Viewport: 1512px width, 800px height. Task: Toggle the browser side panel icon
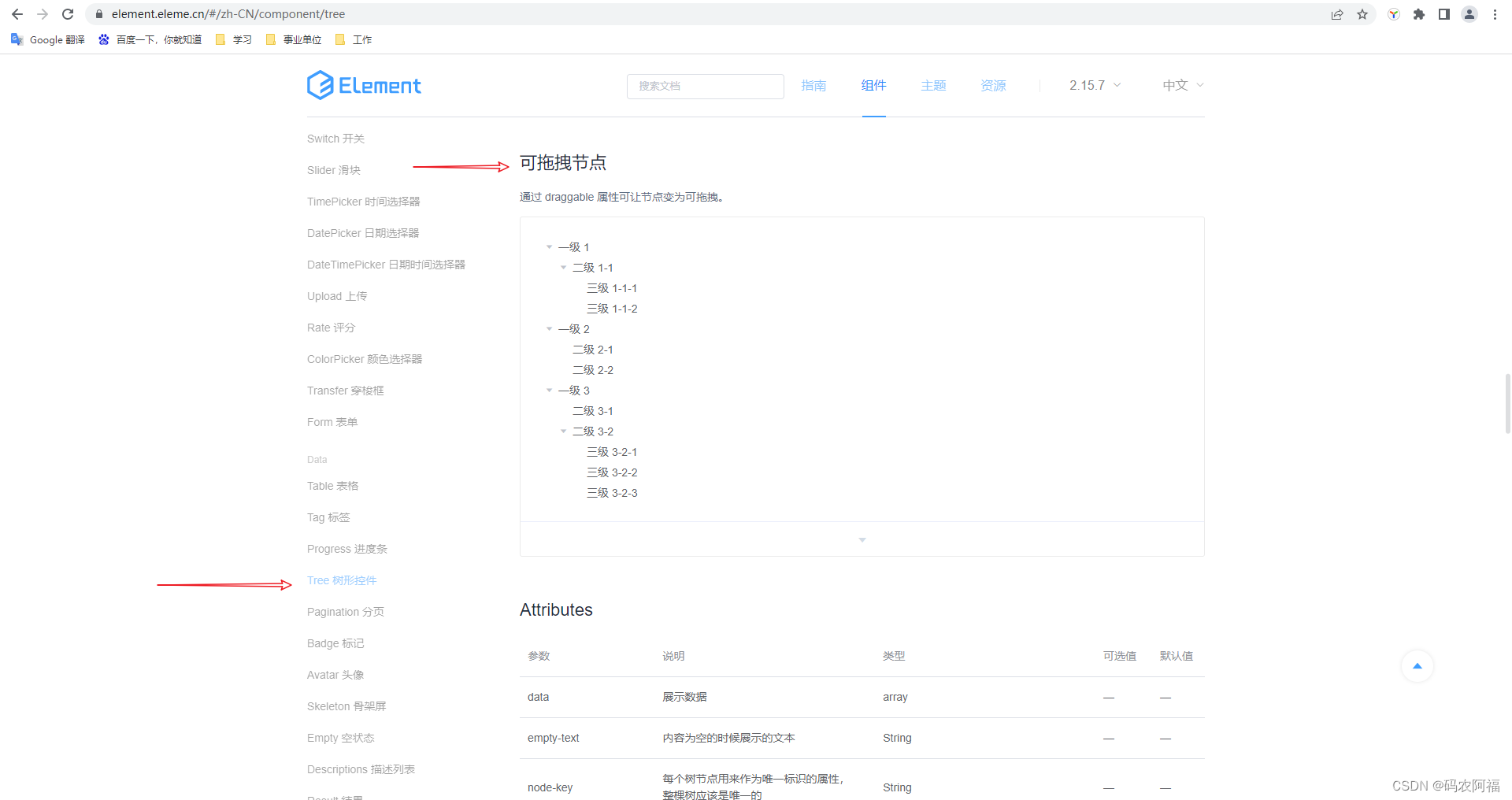[1444, 14]
